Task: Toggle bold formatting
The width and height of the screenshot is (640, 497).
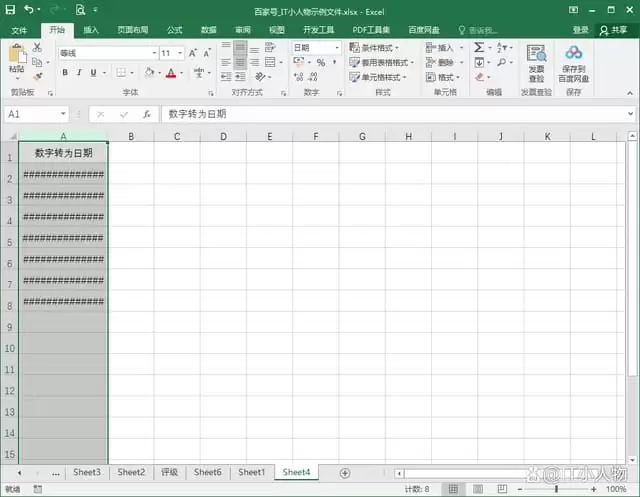Action: coord(65,73)
